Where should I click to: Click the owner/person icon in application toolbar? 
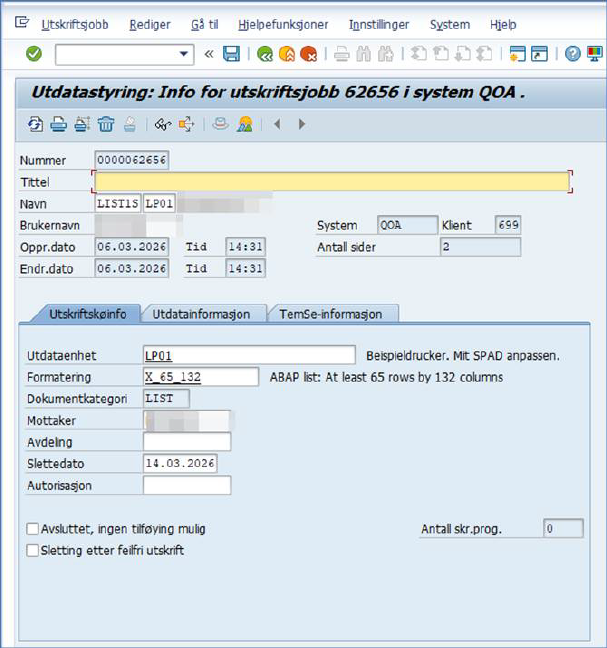(245, 124)
